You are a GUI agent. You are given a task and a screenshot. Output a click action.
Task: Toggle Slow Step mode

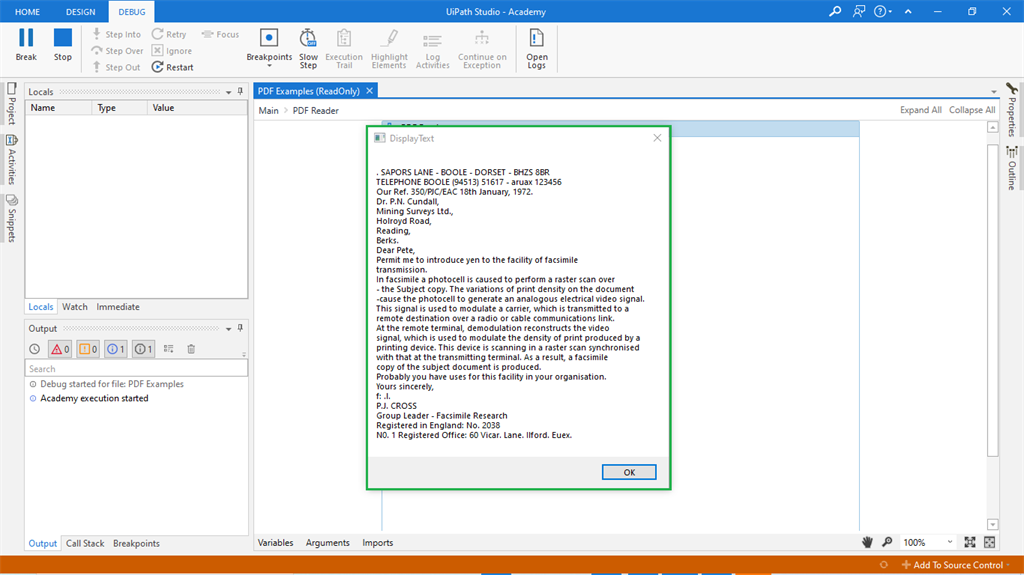(308, 48)
